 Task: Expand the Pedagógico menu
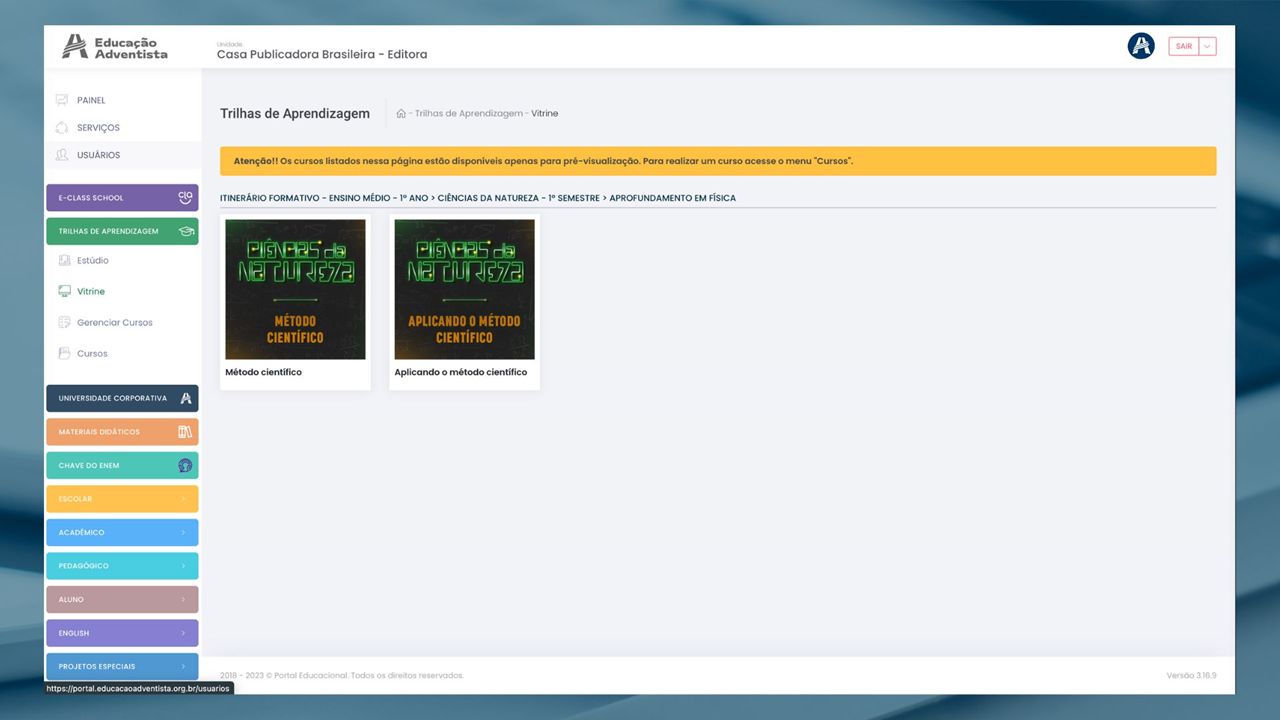pyautogui.click(x=122, y=566)
